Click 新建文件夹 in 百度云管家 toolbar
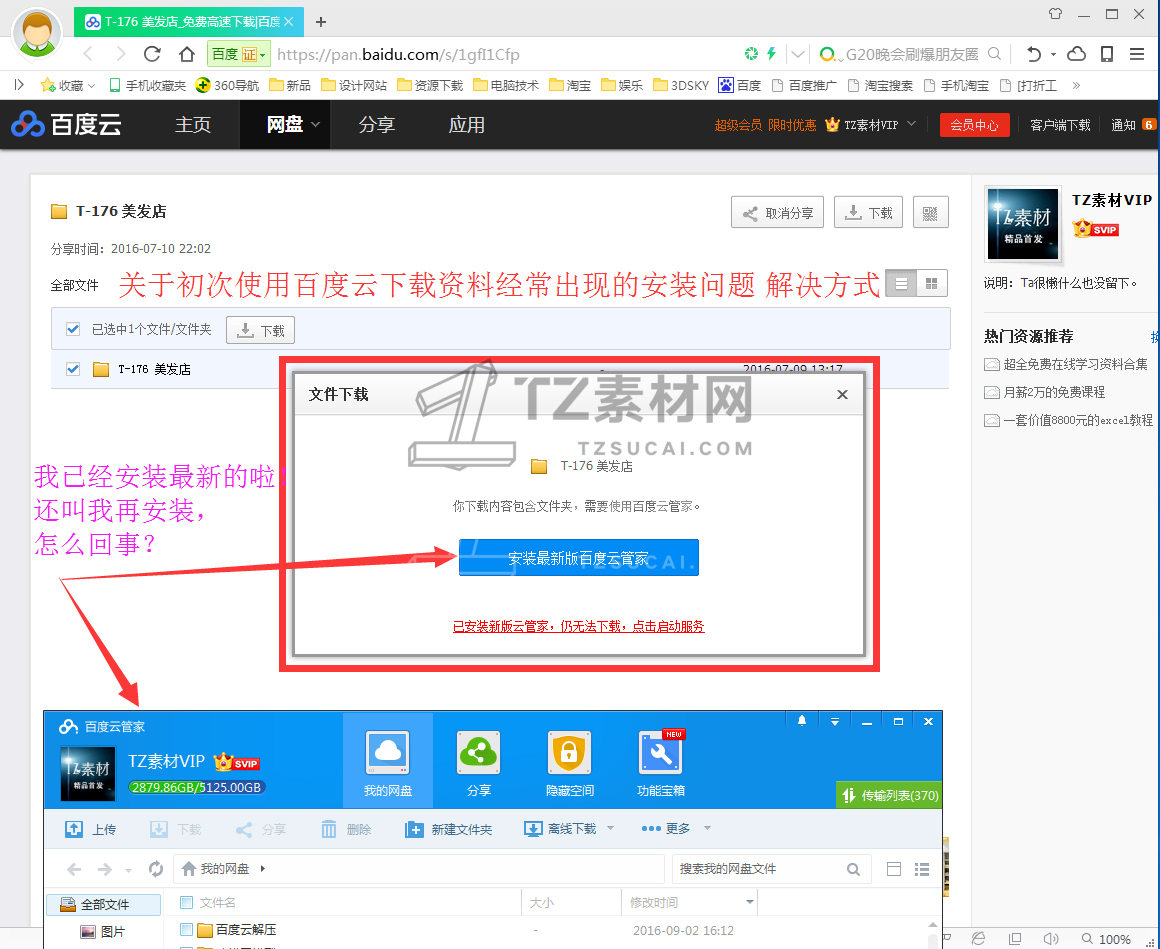The width and height of the screenshot is (1160, 949). coord(448,829)
